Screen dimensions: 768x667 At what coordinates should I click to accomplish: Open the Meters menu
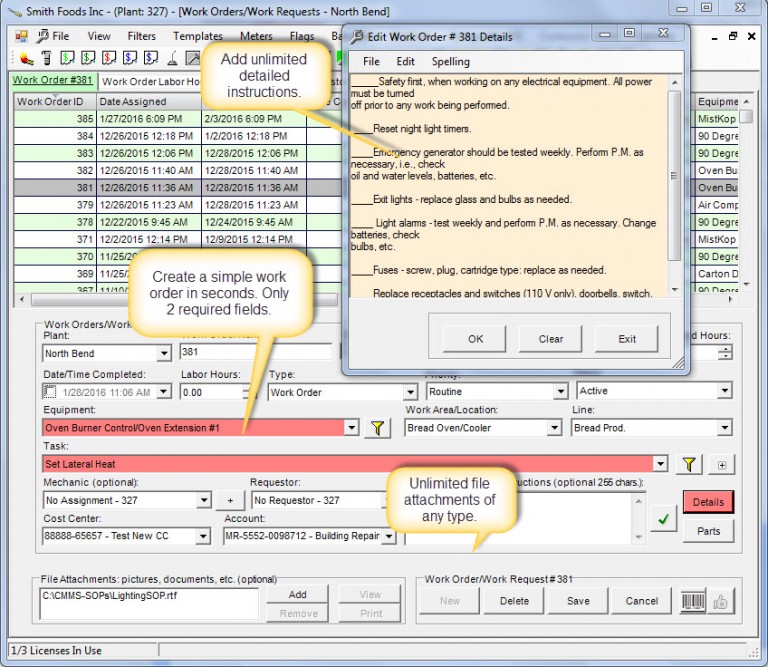tap(256, 36)
